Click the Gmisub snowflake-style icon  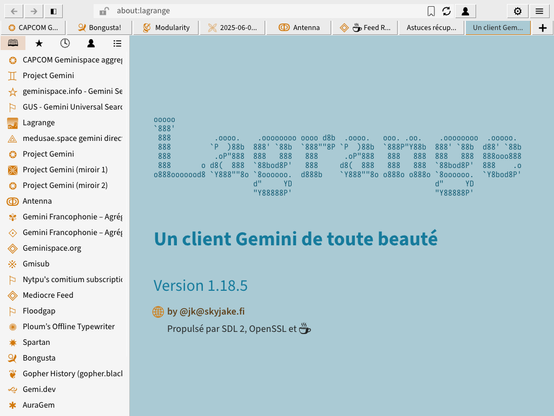click(x=12, y=264)
